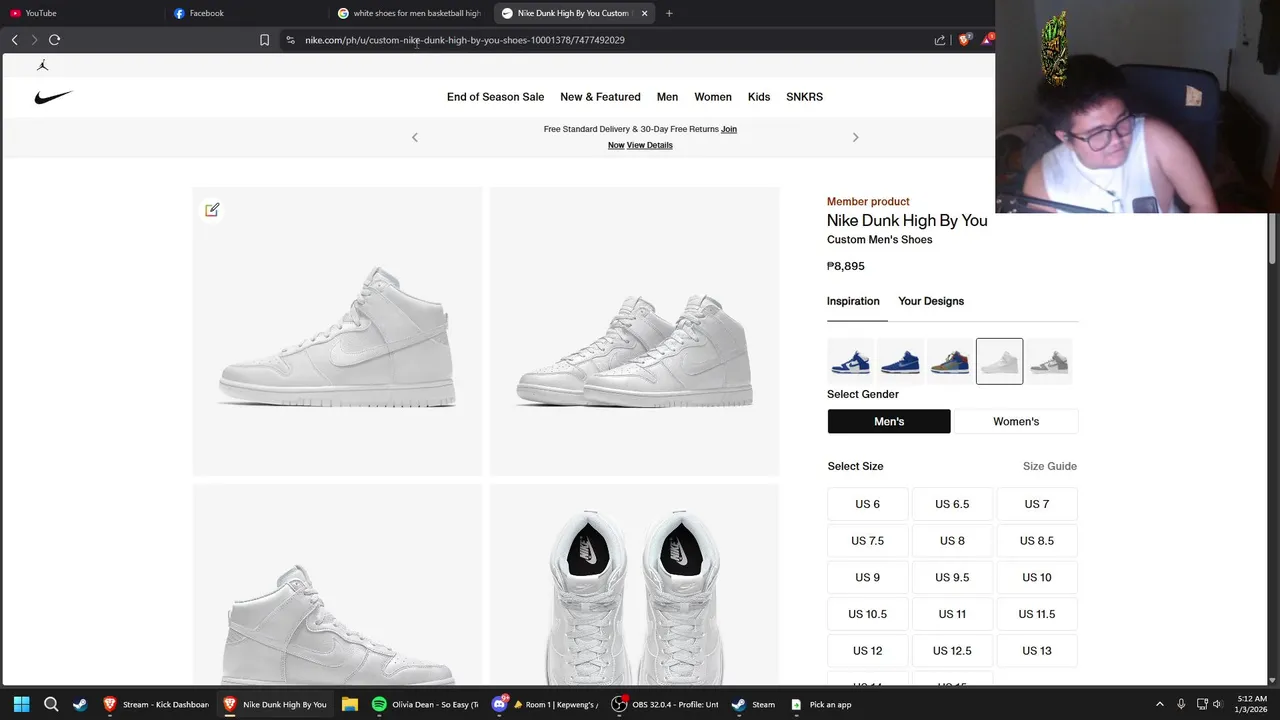Open Stream Kick Dashboard taskbar item
The width and height of the screenshot is (1280, 720).
click(x=157, y=704)
